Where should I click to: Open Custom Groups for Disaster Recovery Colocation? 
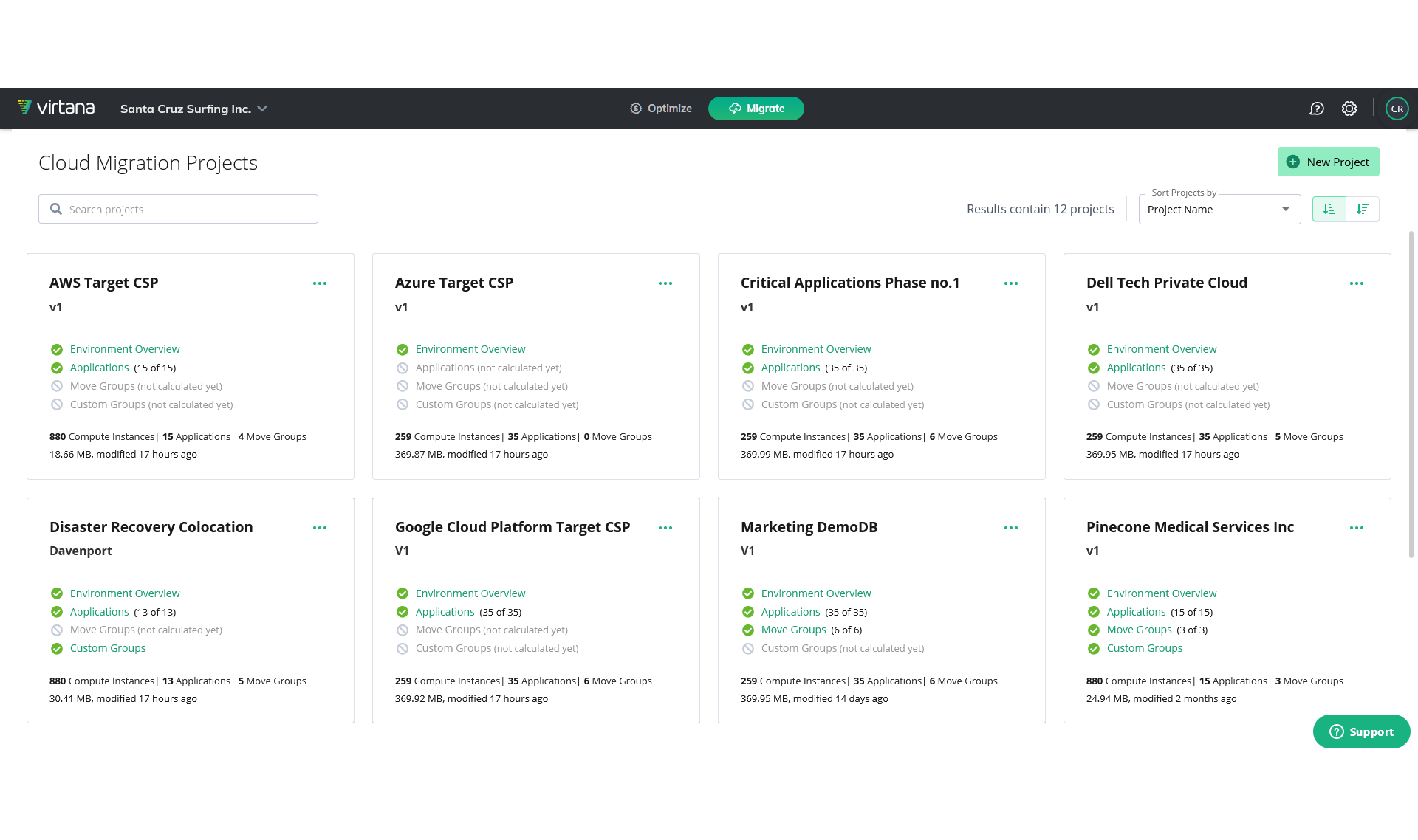pos(108,648)
